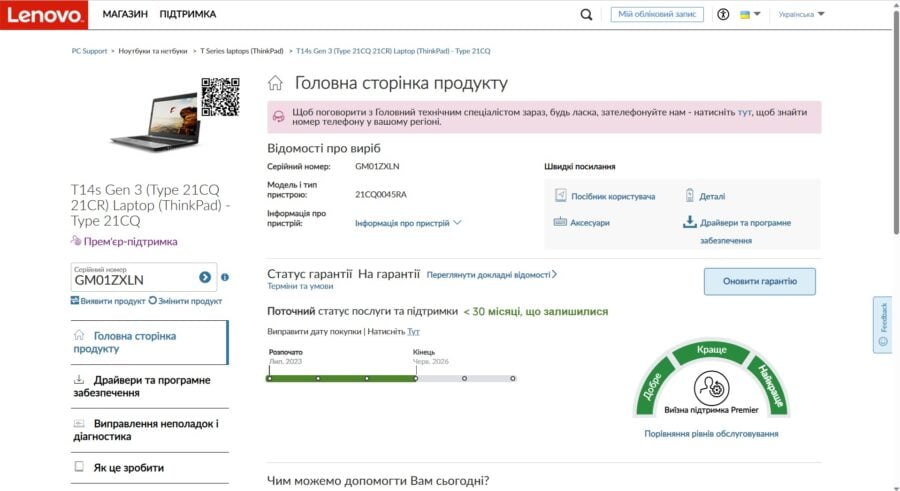Open Порівняння рівнів обслуговування link

click(x=711, y=434)
